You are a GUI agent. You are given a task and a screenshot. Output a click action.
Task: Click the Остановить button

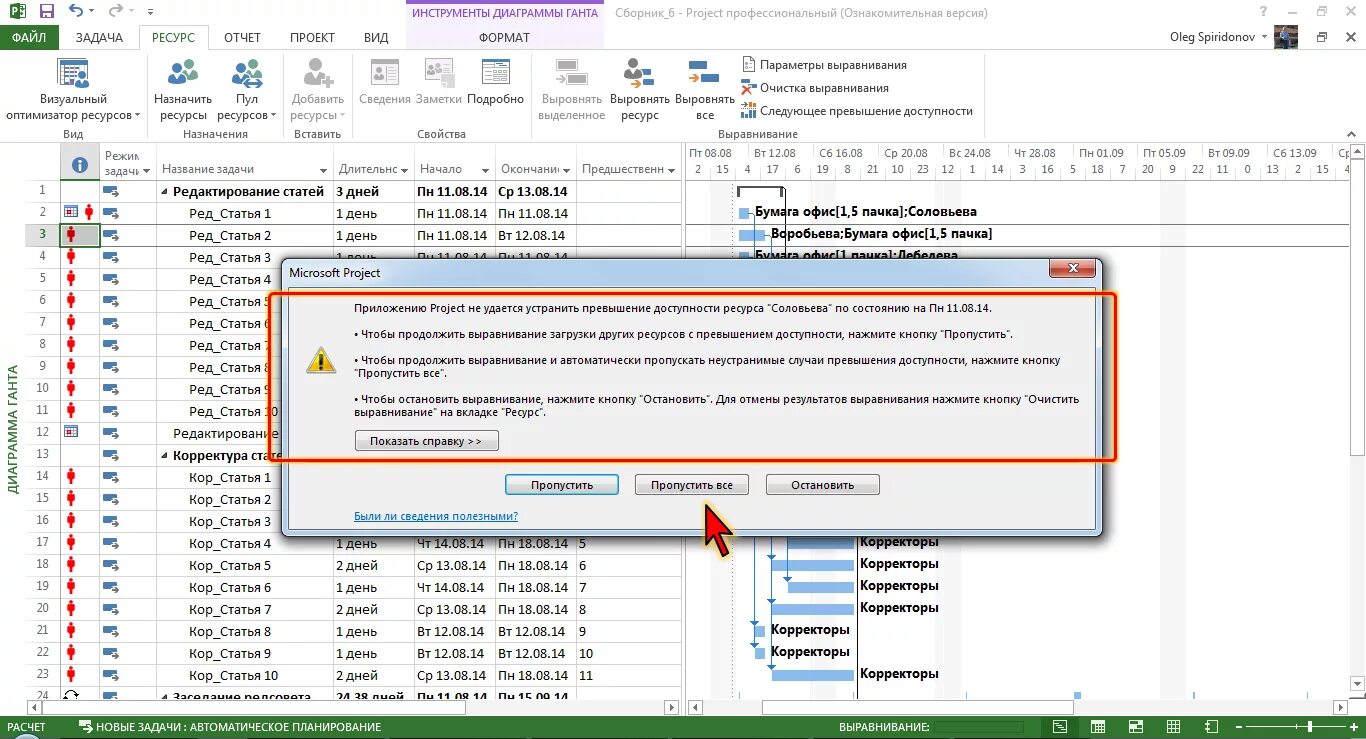point(823,485)
